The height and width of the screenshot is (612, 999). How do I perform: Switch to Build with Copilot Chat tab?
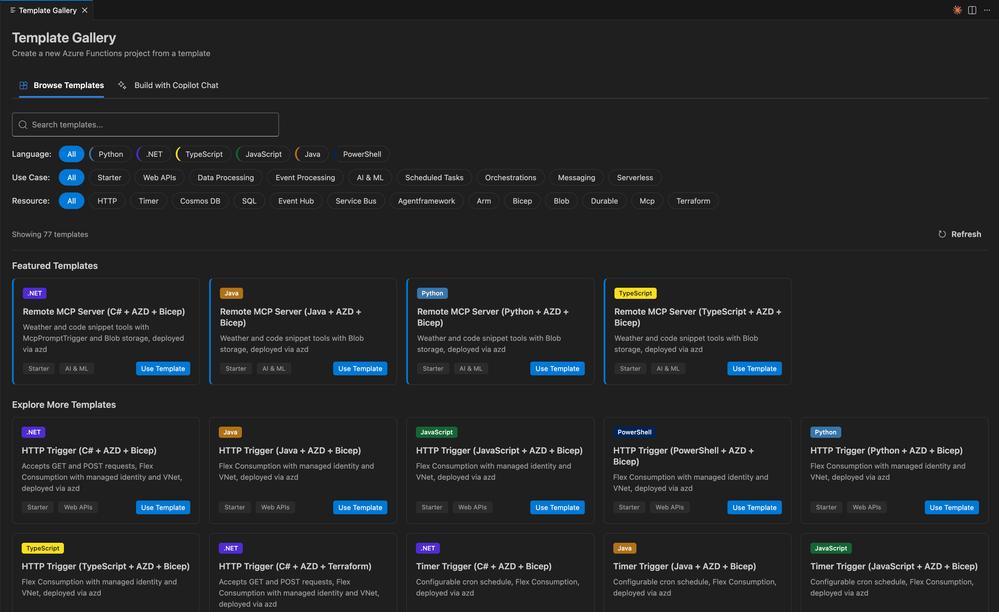click(169, 85)
